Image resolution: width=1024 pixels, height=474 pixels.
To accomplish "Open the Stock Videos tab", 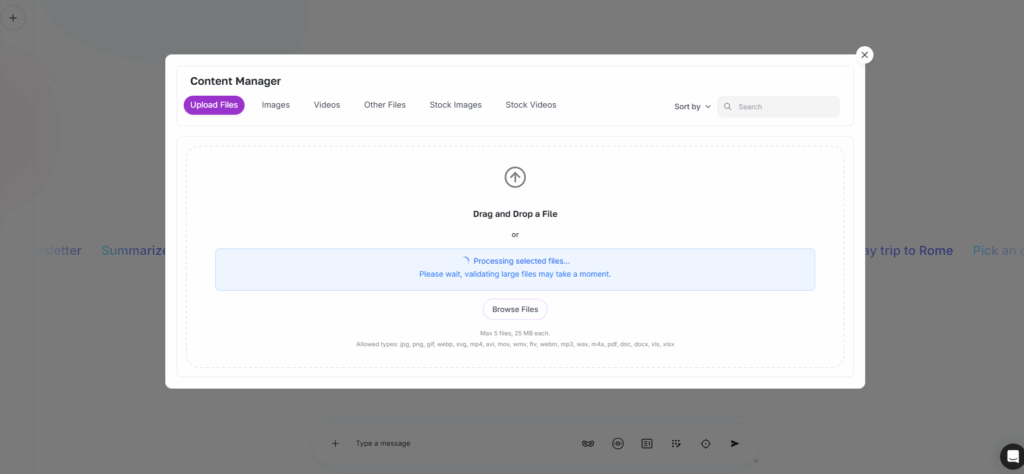I will point(531,105).
